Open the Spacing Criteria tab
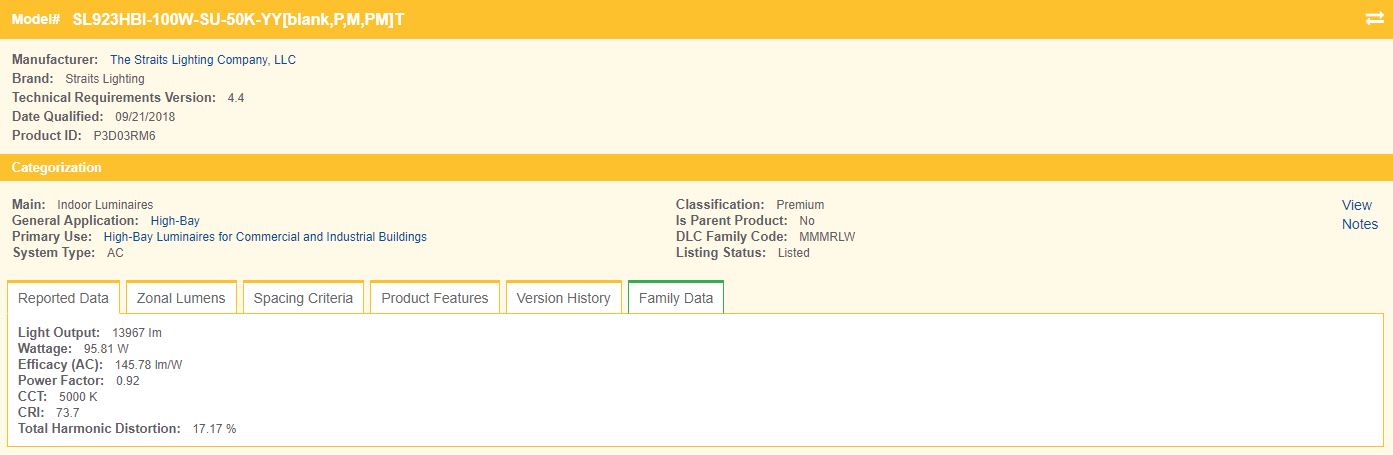The height and width of the screenshot is (455, 1393). pyautogui.click(x=303, y=298)
